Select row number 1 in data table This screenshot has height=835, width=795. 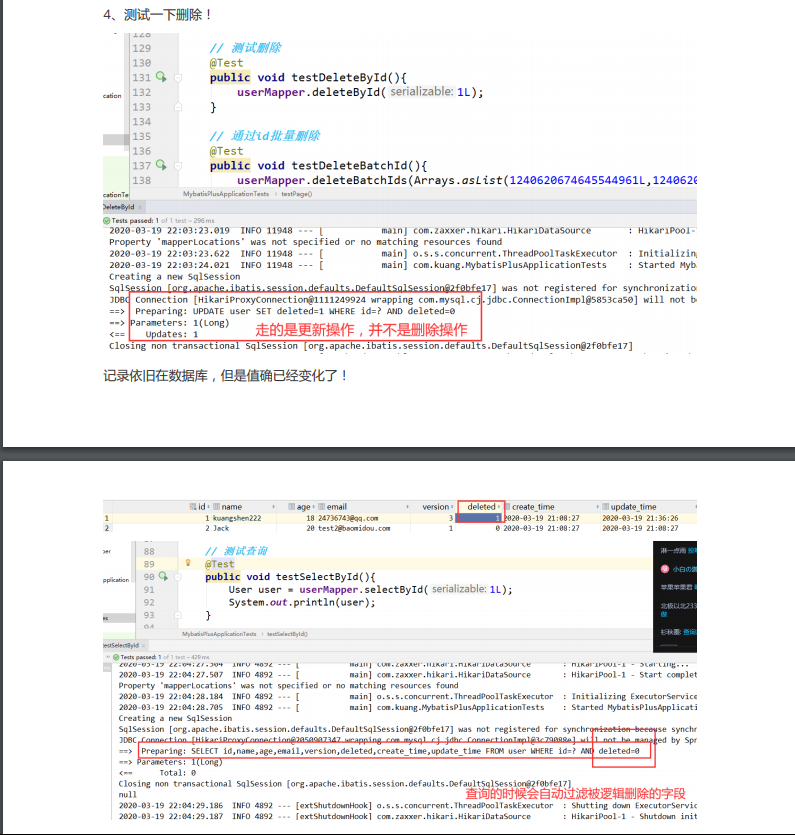coord(106,518)
